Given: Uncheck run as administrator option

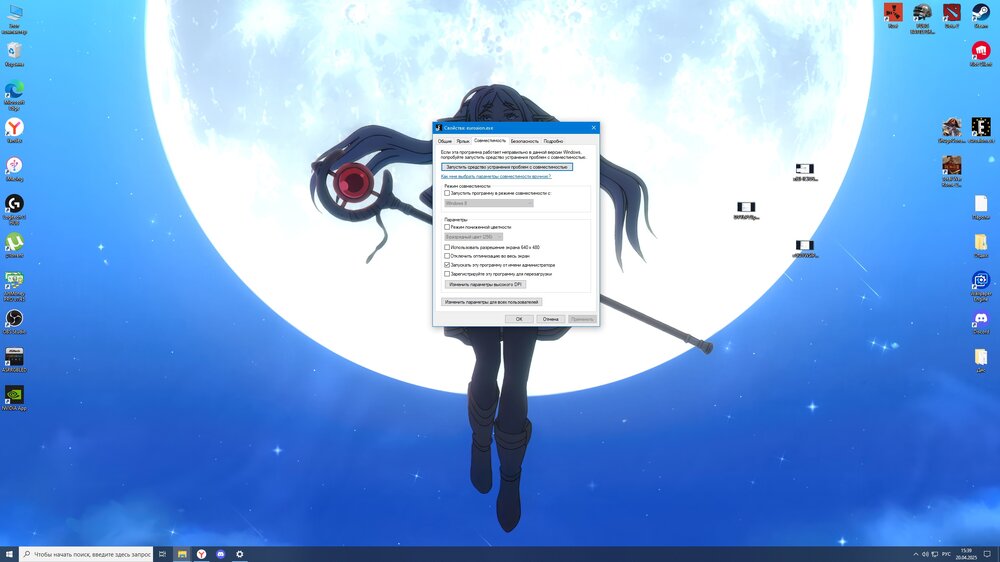Looking at the screenshot, I should [x=447, y=265].
